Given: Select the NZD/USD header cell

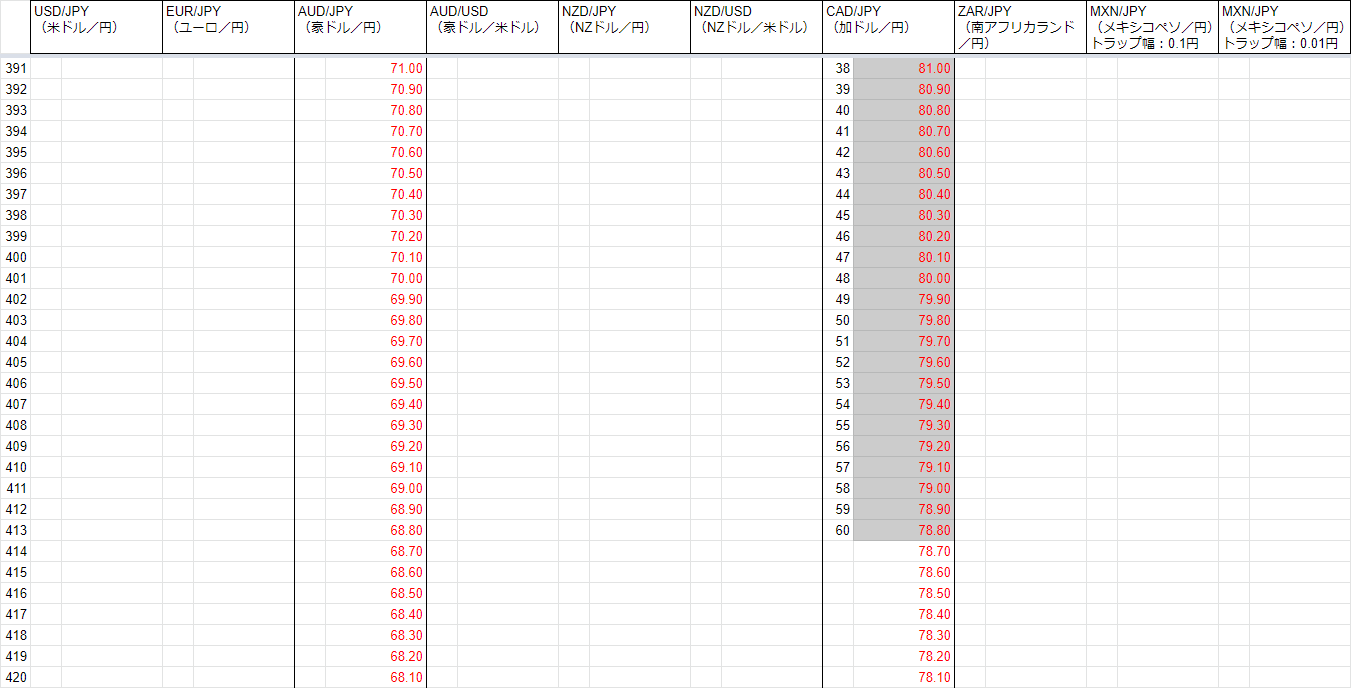Looking at the screenshot, I should coord(756,27).
